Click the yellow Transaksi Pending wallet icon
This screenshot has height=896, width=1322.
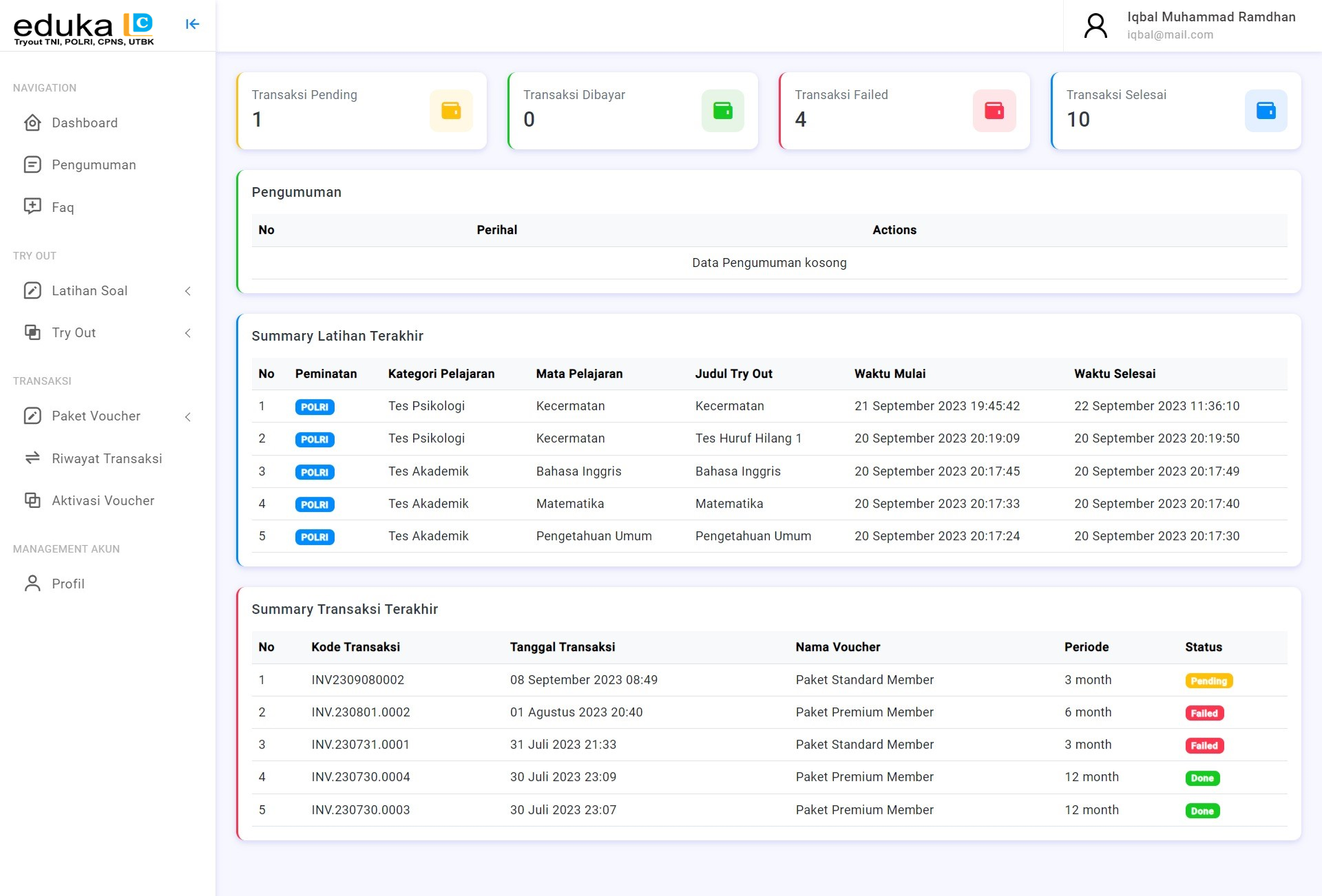click(x=451, y=110)
